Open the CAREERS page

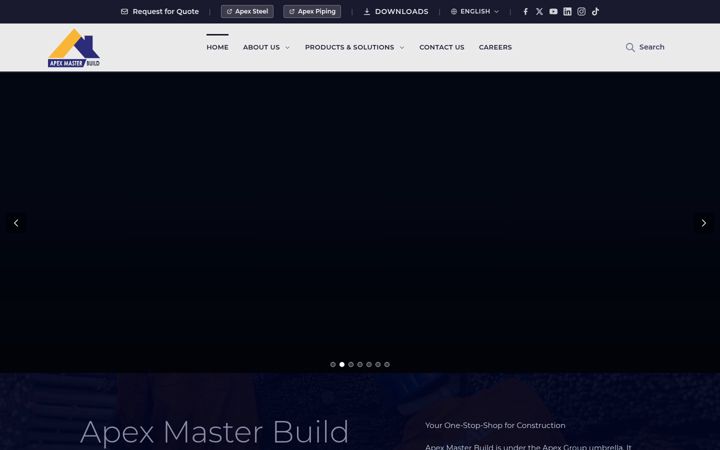click(495, 47)
